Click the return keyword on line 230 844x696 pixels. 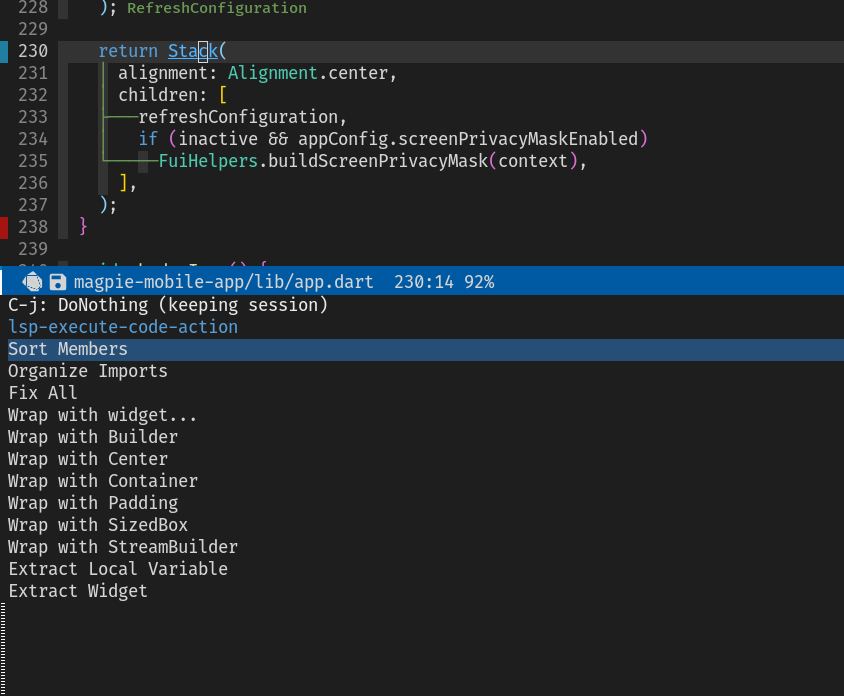point(128,51)
